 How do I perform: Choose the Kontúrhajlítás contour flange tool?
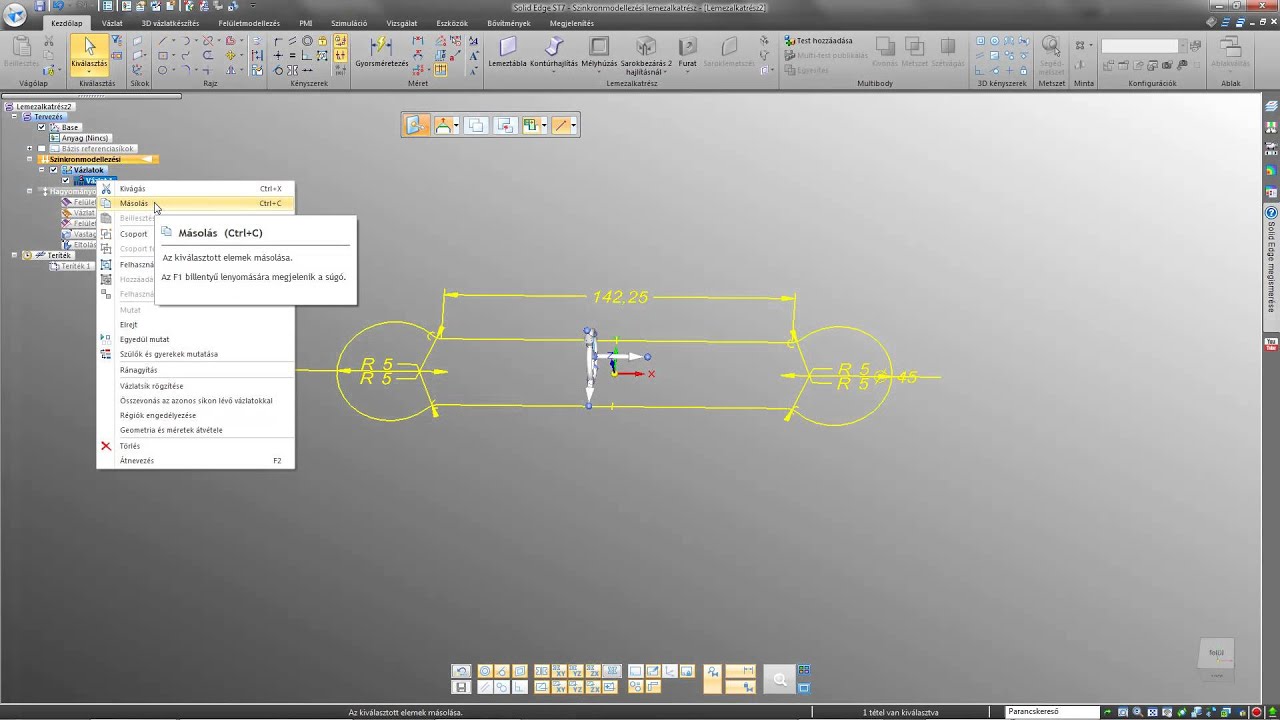554,52
